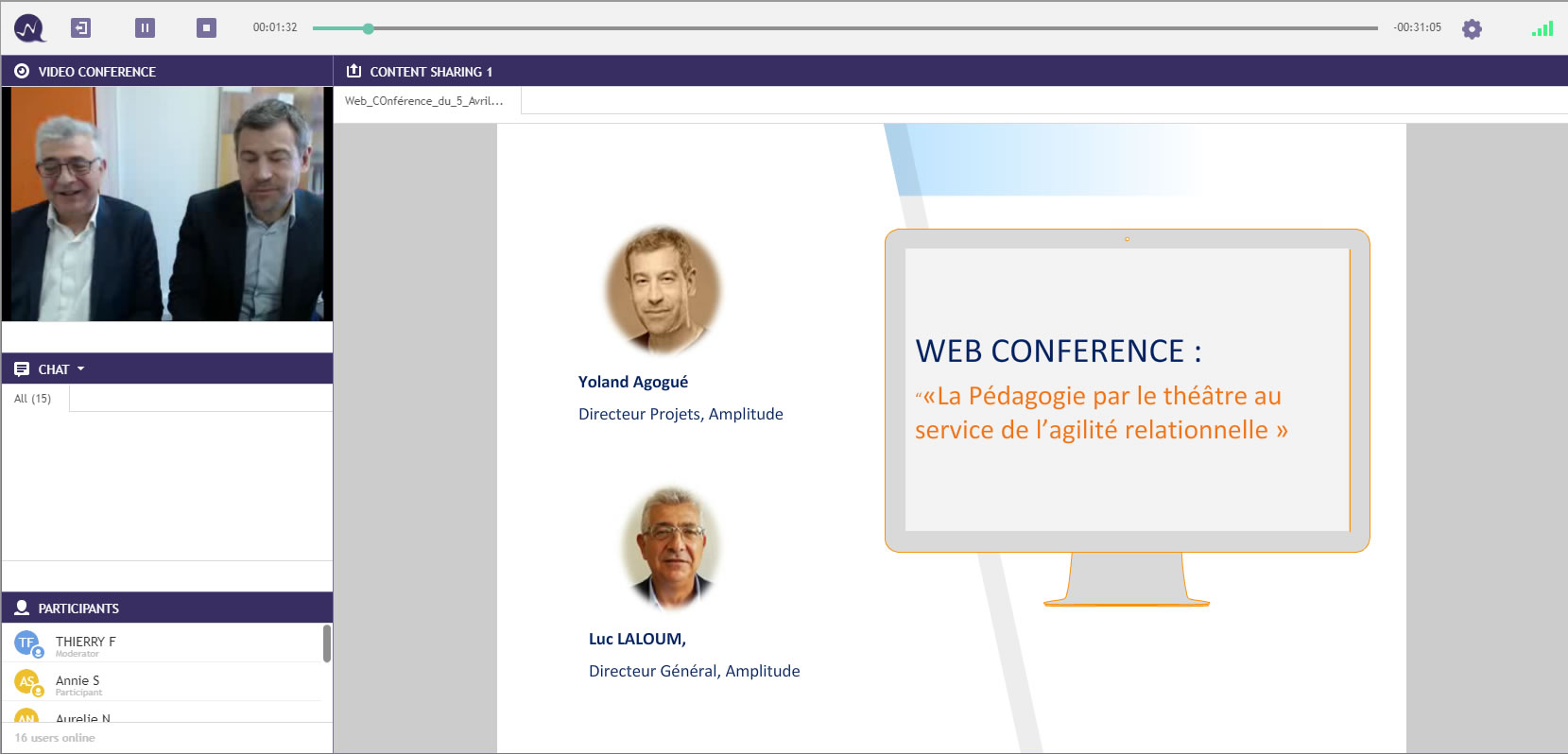Click the WEB CONFERENCE slide title
1568x754 pixels.
coord(1059,351)
